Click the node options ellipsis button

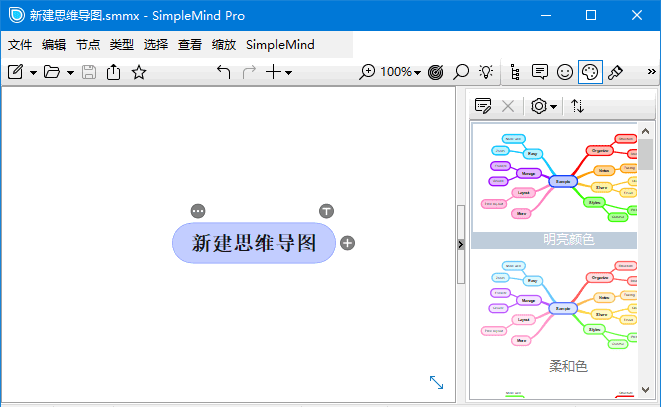(x=198, y=211)
